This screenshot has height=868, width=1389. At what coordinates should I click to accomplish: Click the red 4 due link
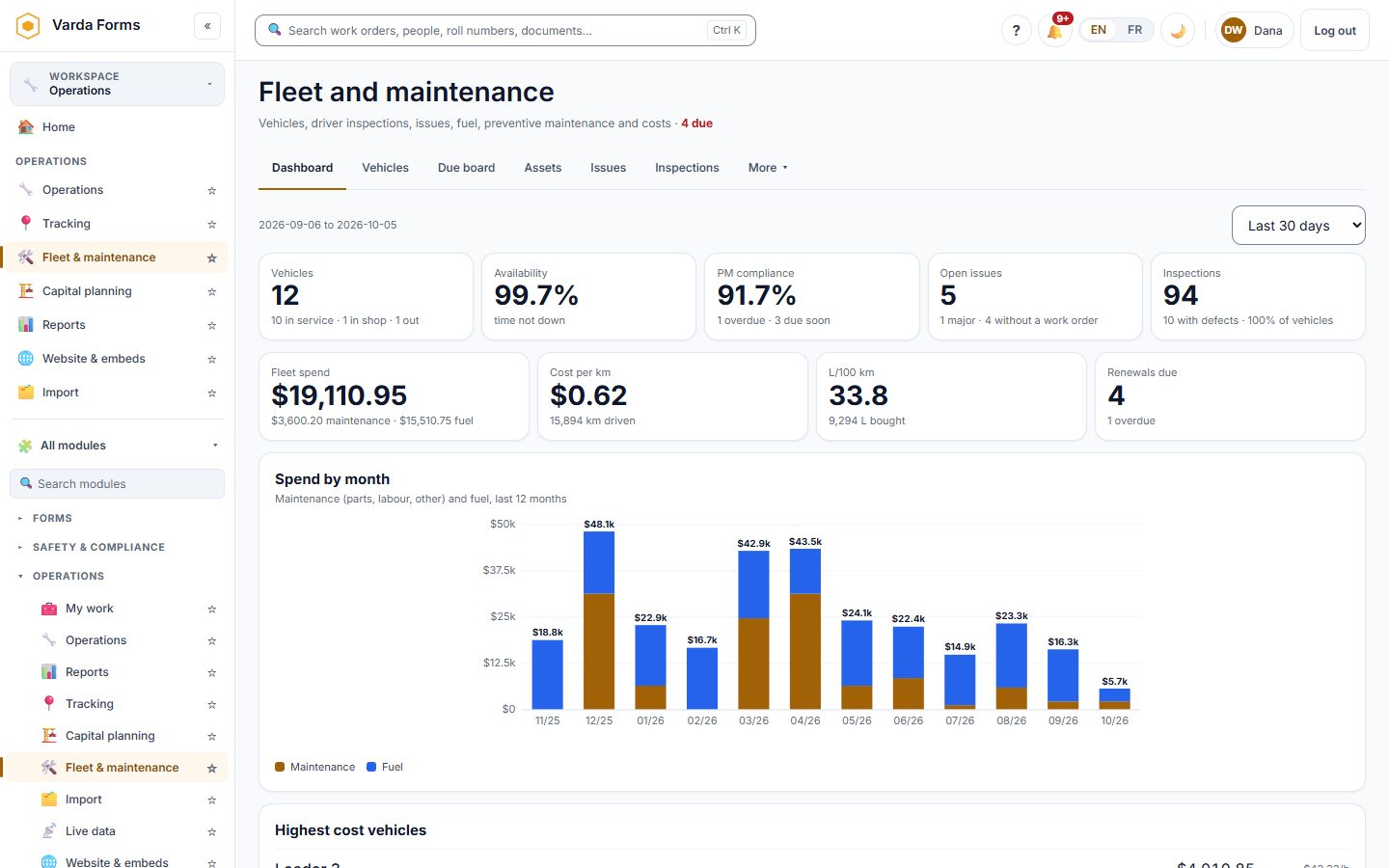click(696, 123)
